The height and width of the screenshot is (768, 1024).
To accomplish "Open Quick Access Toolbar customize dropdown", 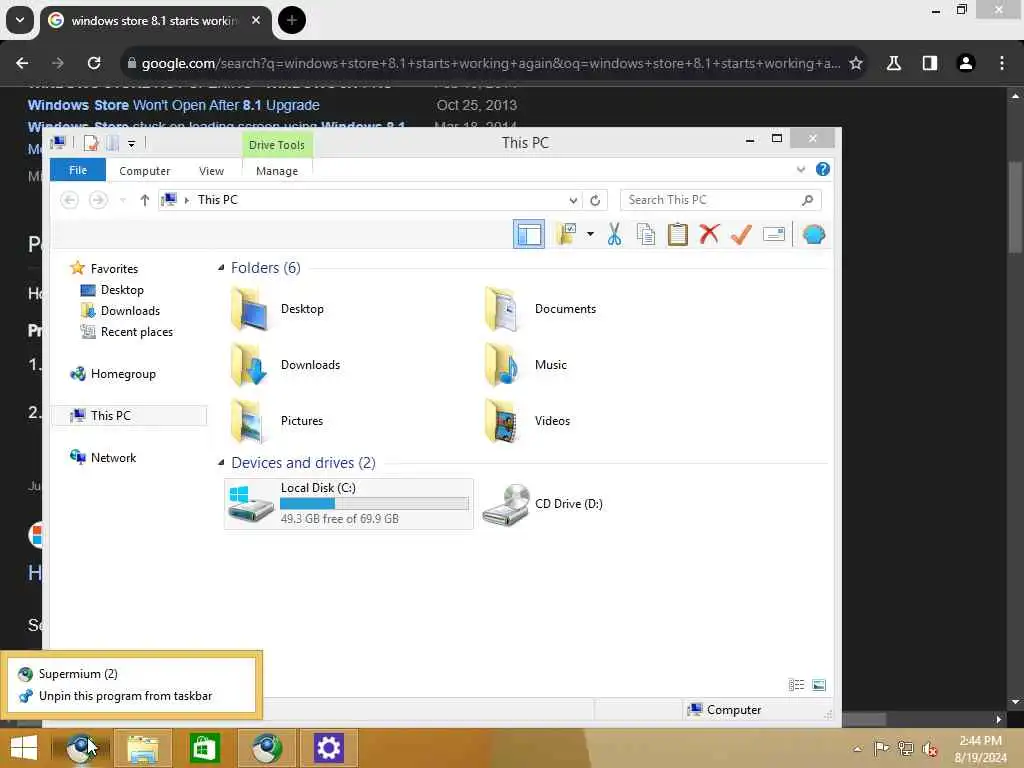I will click(131, 144).
